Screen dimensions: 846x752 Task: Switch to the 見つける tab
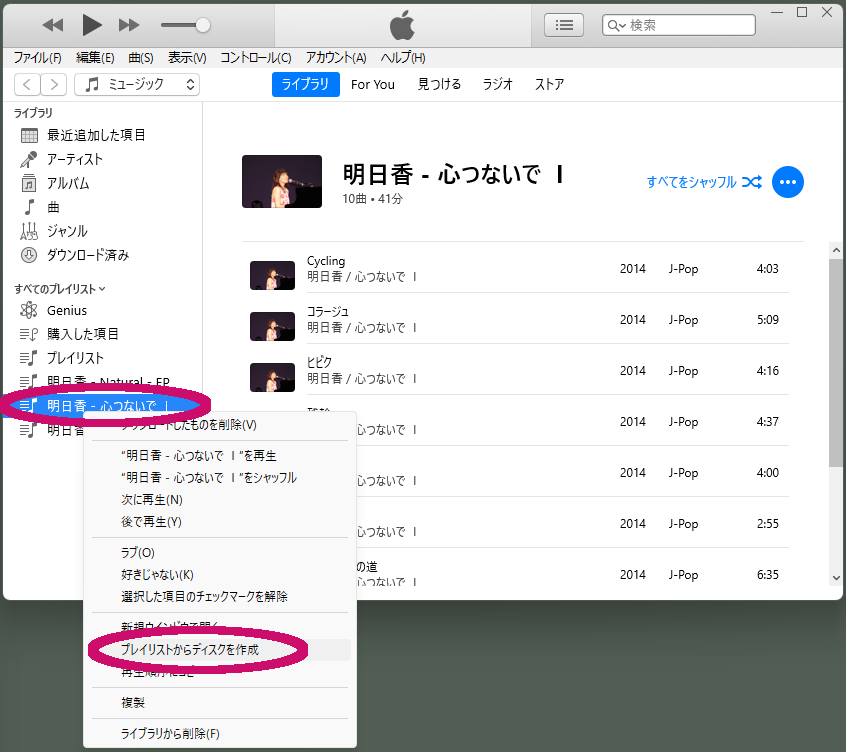[x=439, y=84]
